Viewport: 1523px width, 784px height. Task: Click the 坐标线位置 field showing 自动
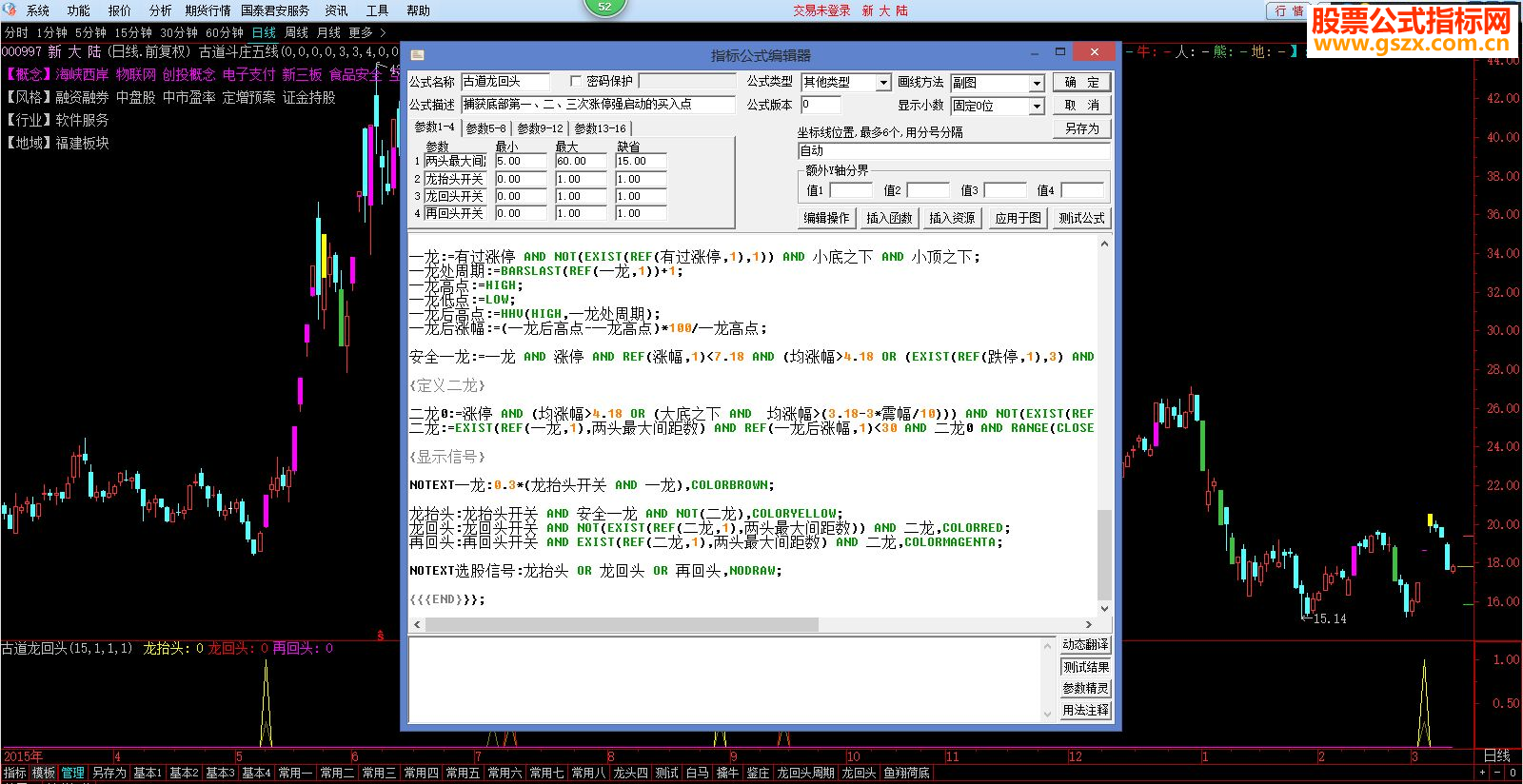(x=954, y=150)
